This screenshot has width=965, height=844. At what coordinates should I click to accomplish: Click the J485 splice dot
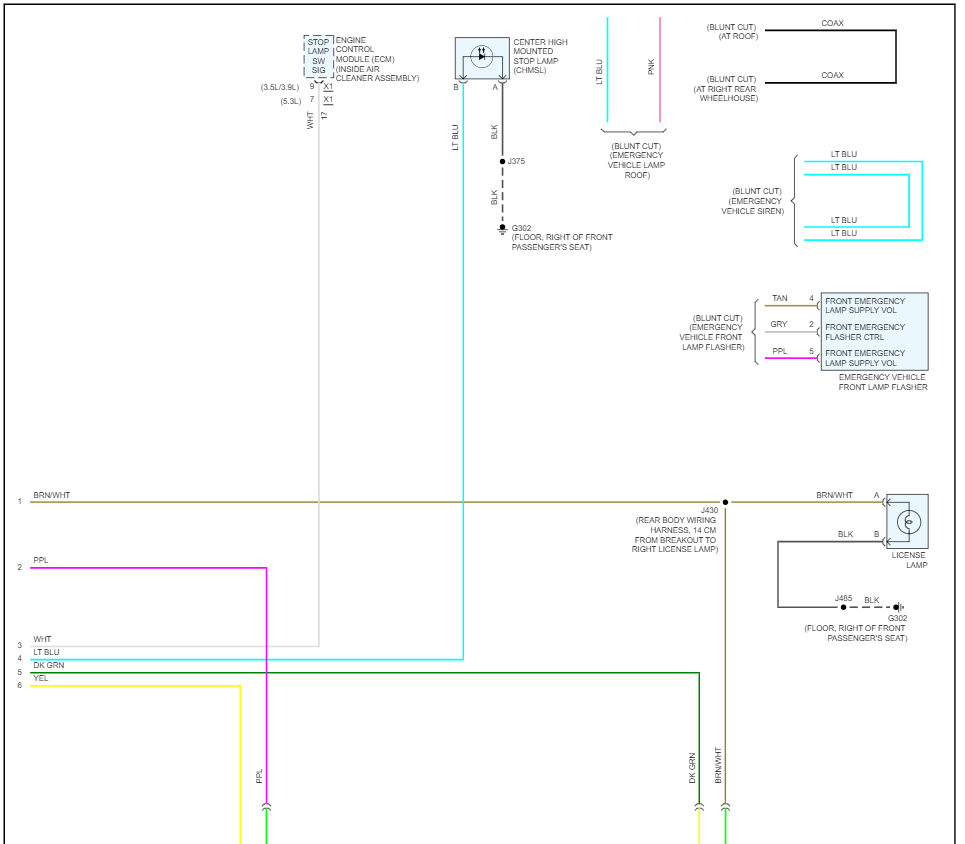[x=843, y=607]
